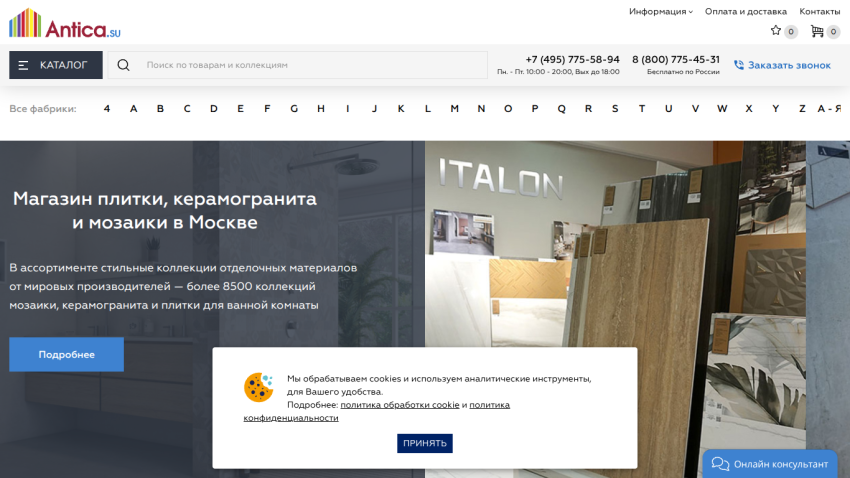
Task: Select letter M in factories list
Action: pos(454,109)
